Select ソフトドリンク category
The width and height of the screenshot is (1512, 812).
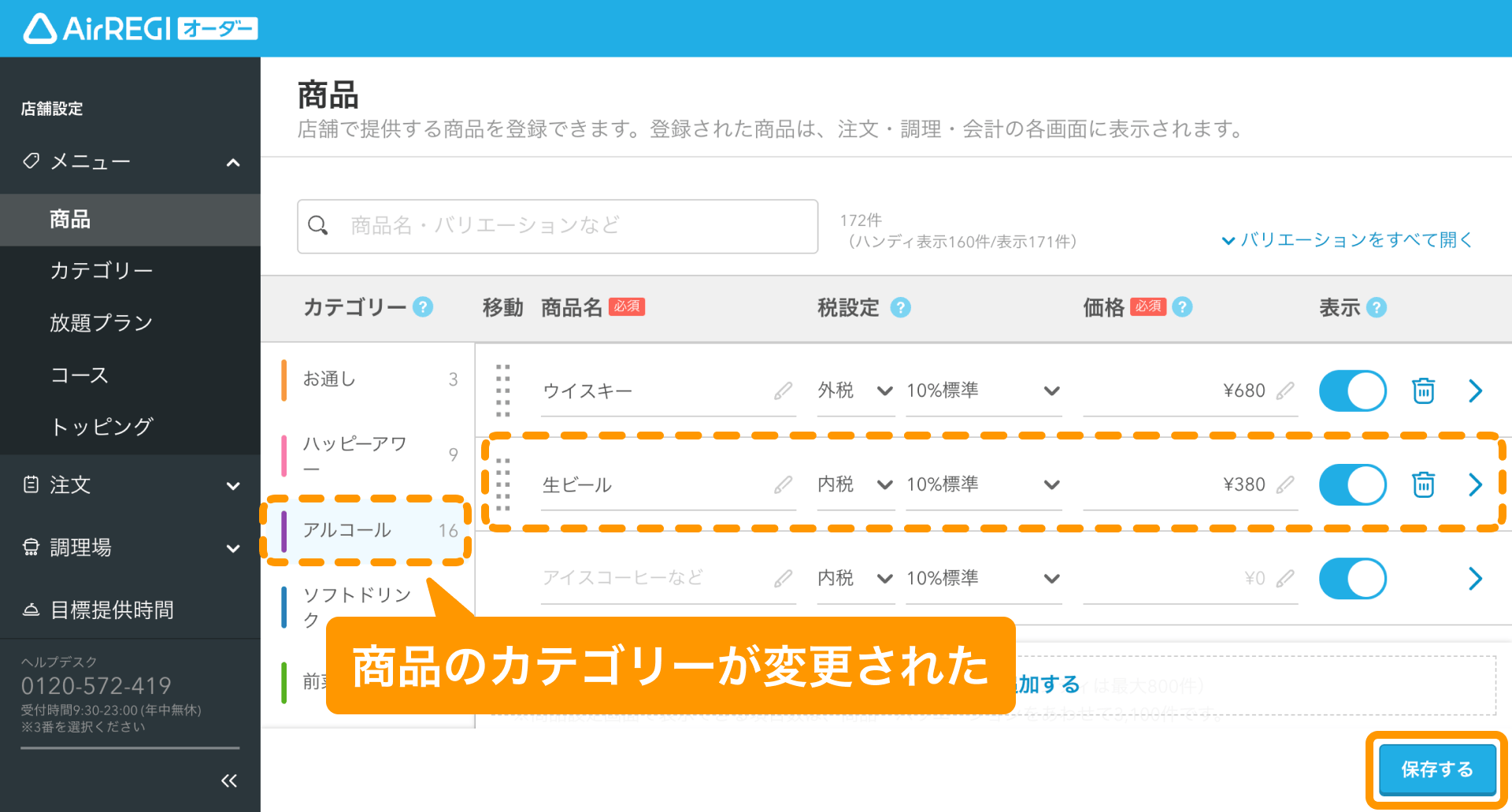pos(369,606)
